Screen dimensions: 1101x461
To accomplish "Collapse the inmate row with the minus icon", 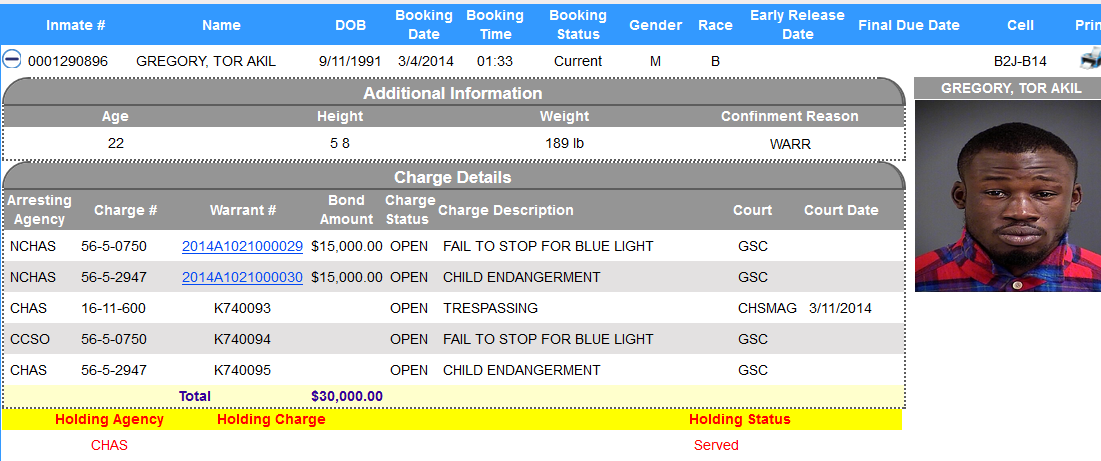I will pos(12,60).
